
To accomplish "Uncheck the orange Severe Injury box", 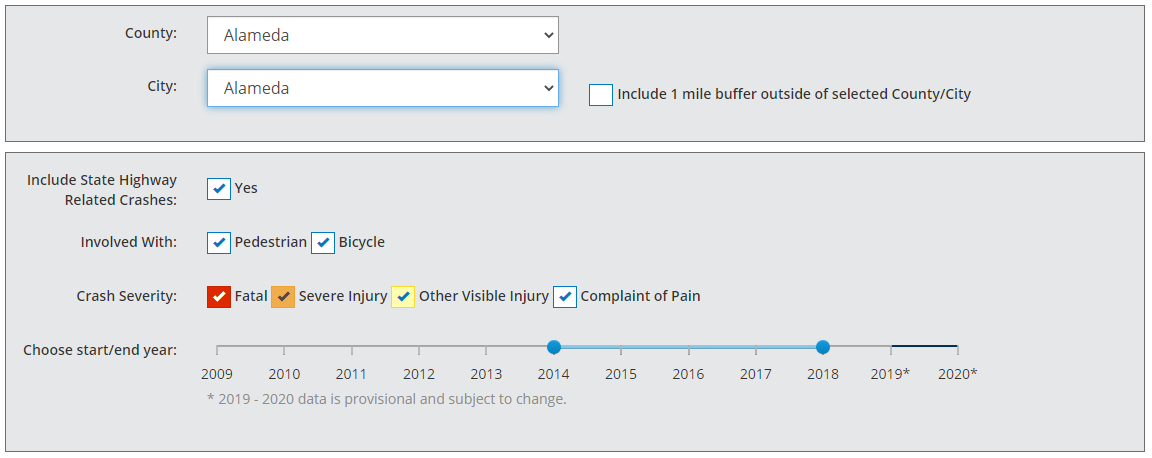I will tap(283, 297).
